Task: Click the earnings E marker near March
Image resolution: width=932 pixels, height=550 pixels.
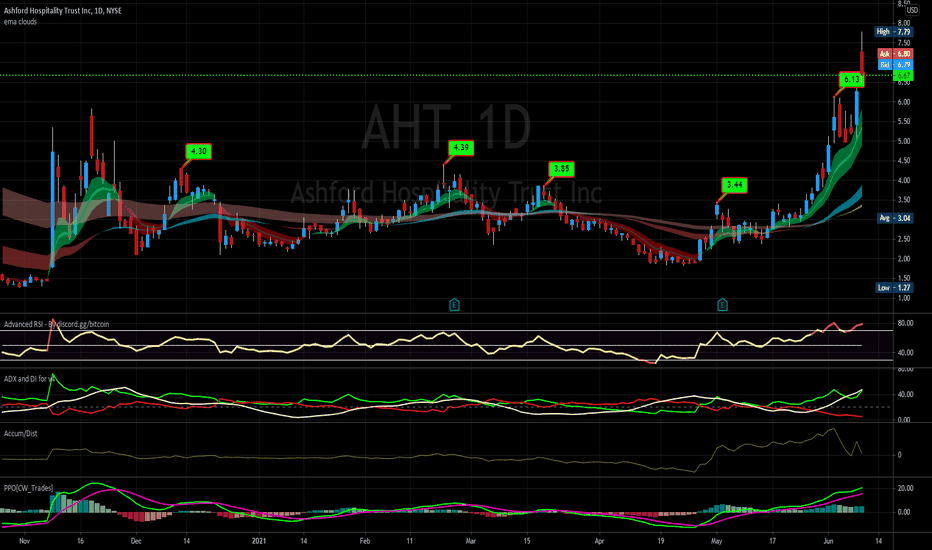Action: coord(454,305)
